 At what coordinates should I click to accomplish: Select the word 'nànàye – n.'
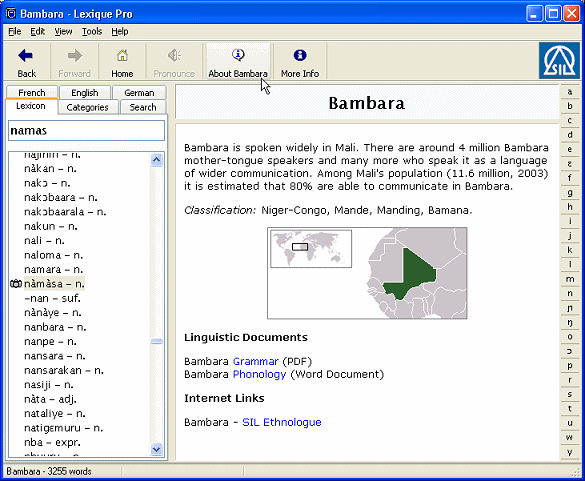(x=53, y=313)
